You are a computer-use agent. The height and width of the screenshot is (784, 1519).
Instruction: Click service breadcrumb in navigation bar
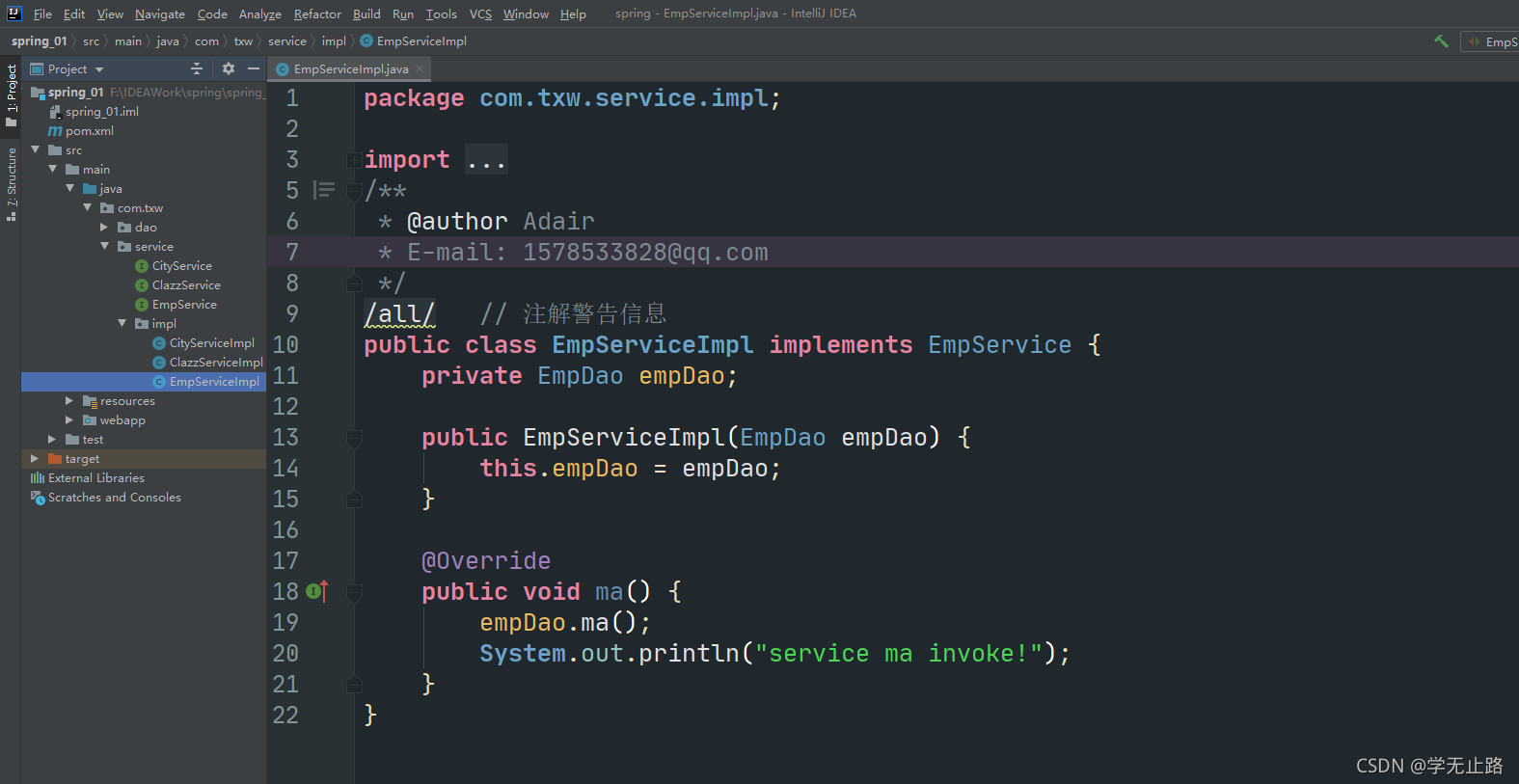click(x=286, y=41)
